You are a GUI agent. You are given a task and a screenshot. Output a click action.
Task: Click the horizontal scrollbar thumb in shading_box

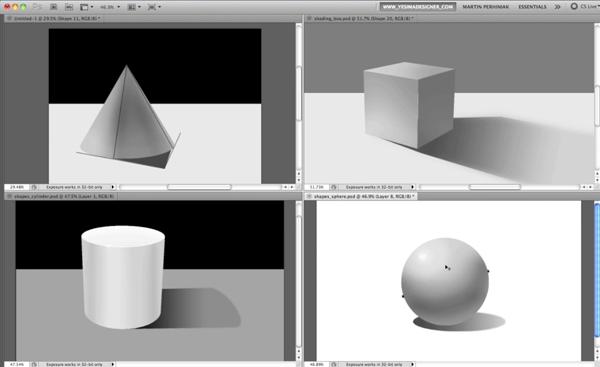495,187
